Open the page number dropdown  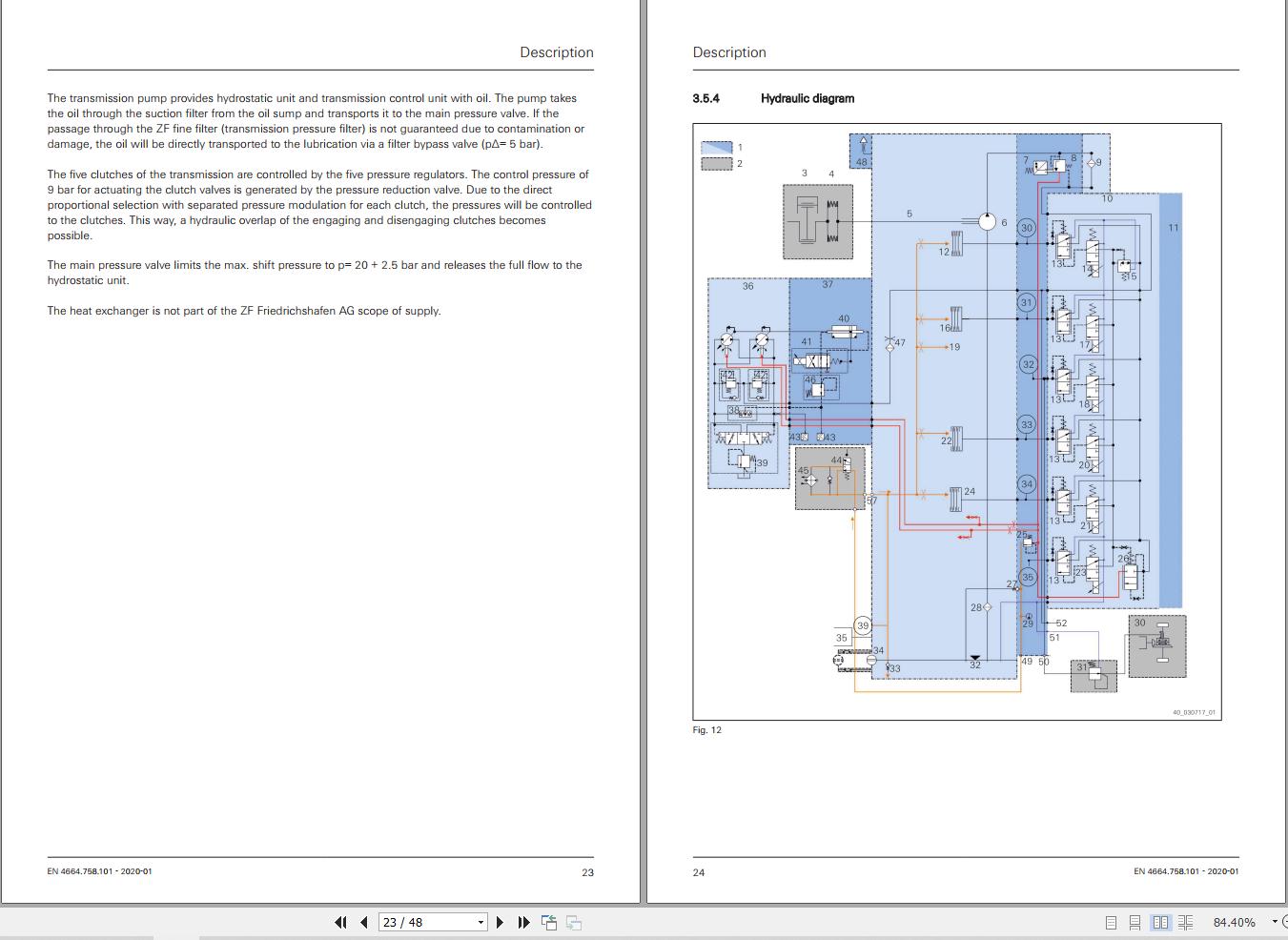pyautogui.click(x=481, y=922)
